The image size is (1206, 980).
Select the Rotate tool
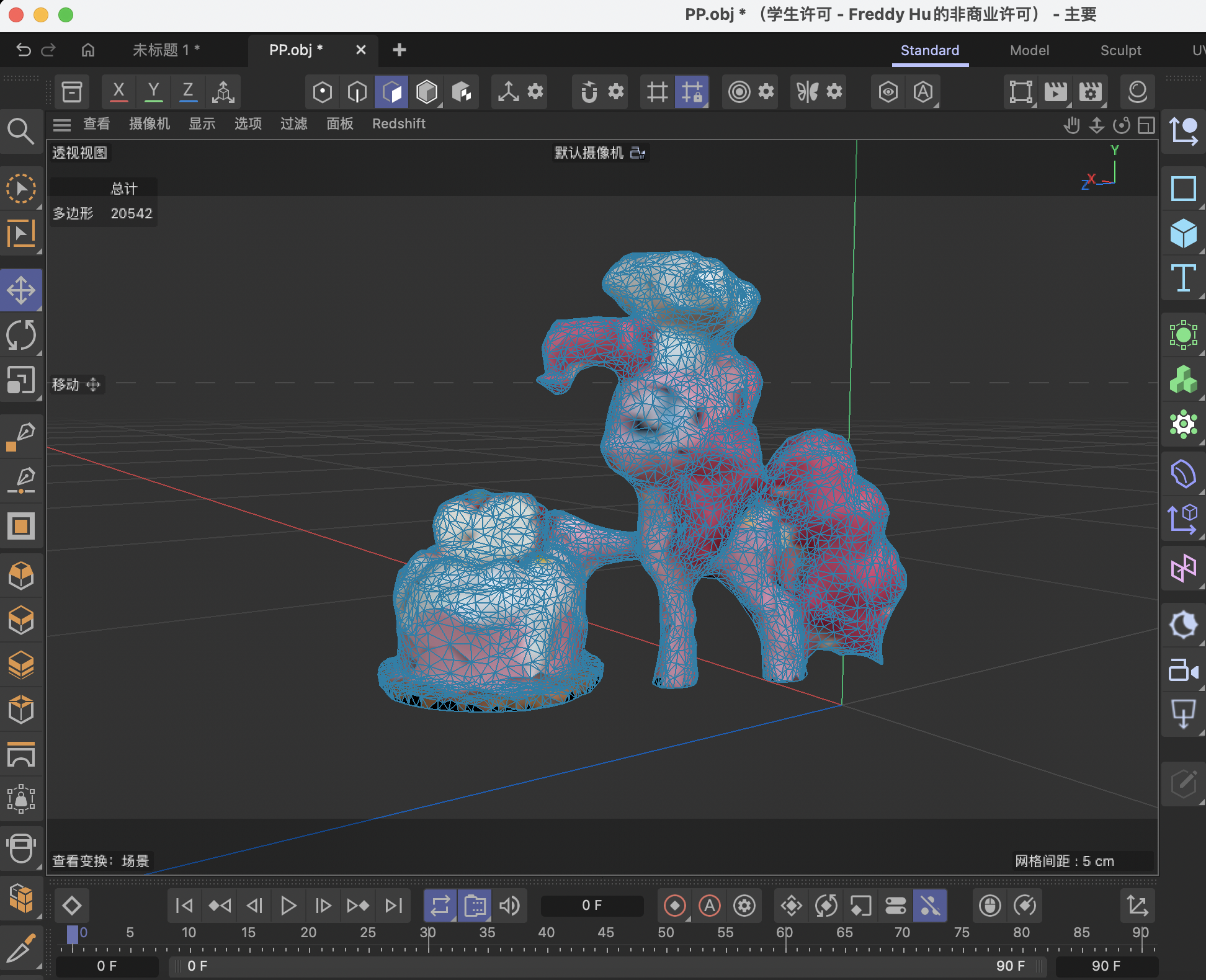point(22,335)
